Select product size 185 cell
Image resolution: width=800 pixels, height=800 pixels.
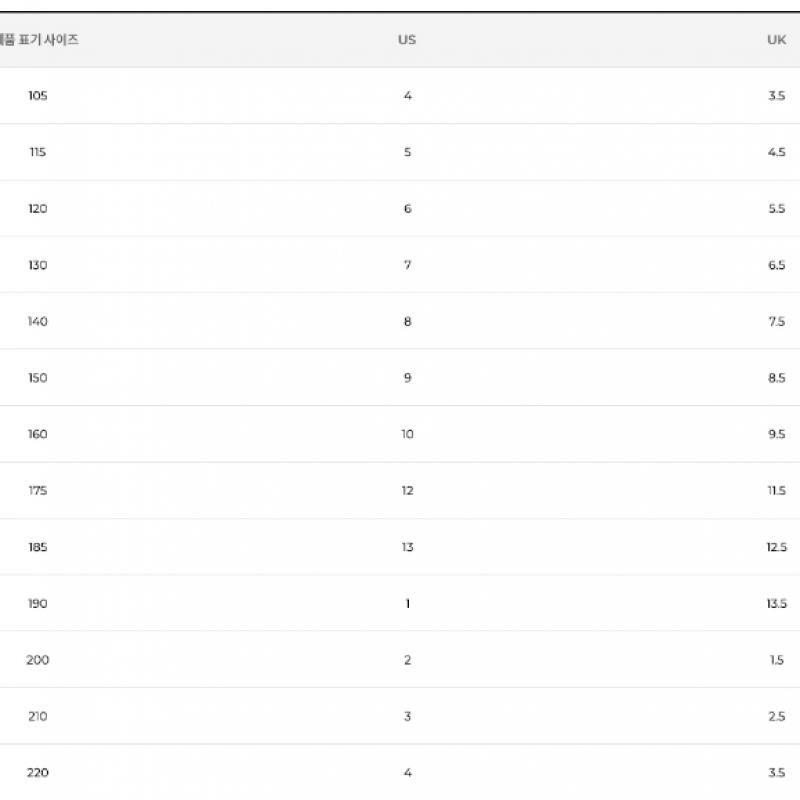[38, 547]
